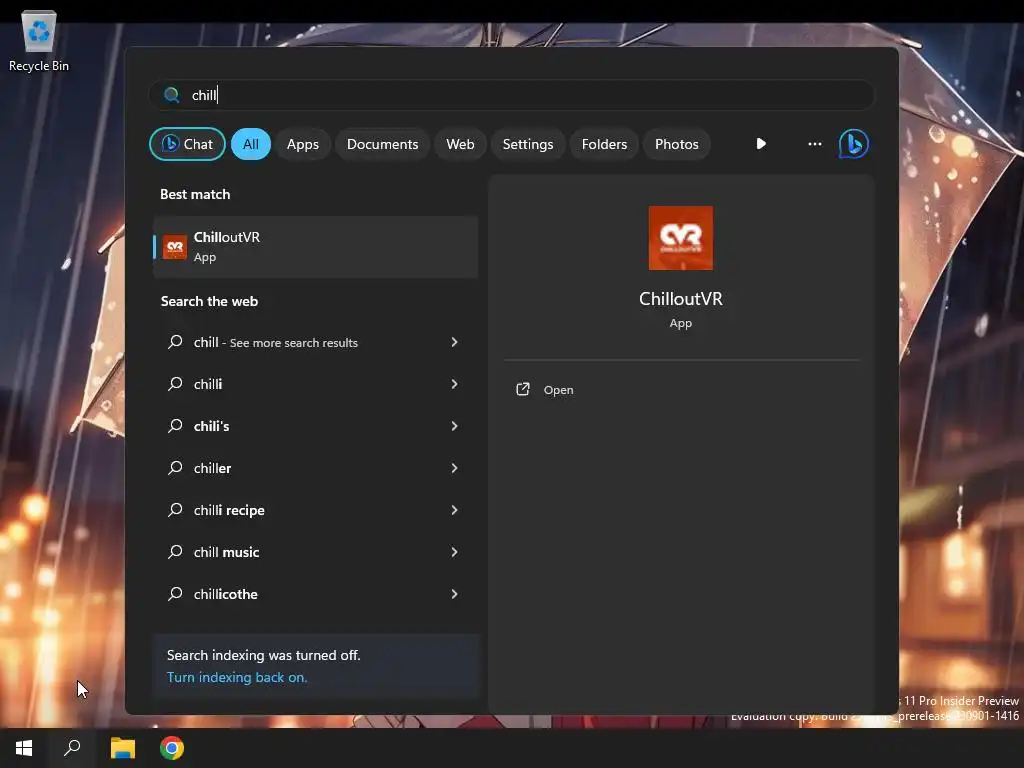This screenshot has width=1024, height=768.
Task: Click magnifier icon beside 'chill music' suggestion
Action: click(x=175, y=552)
